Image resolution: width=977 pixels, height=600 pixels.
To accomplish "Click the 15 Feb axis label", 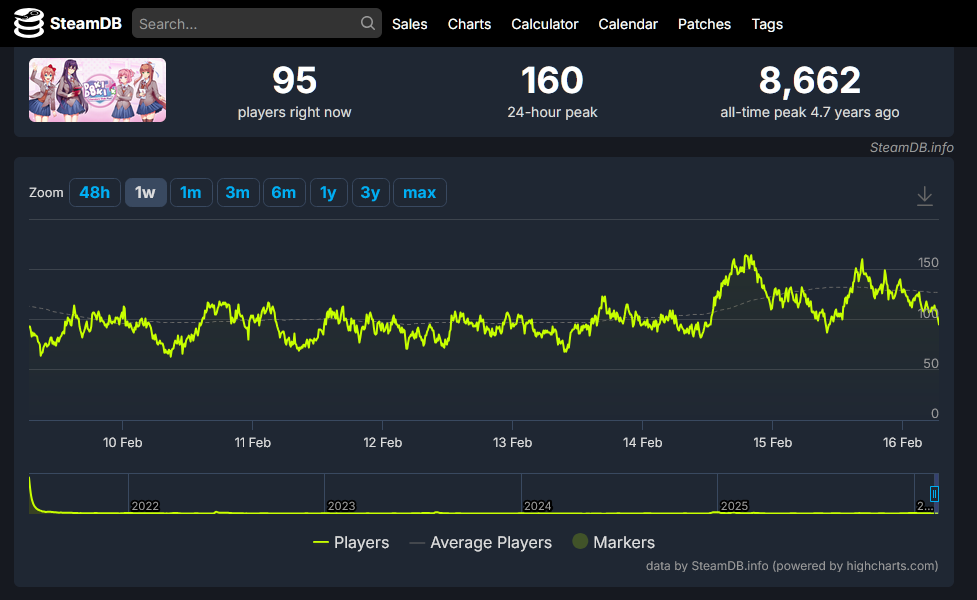I will click(773, 442).
